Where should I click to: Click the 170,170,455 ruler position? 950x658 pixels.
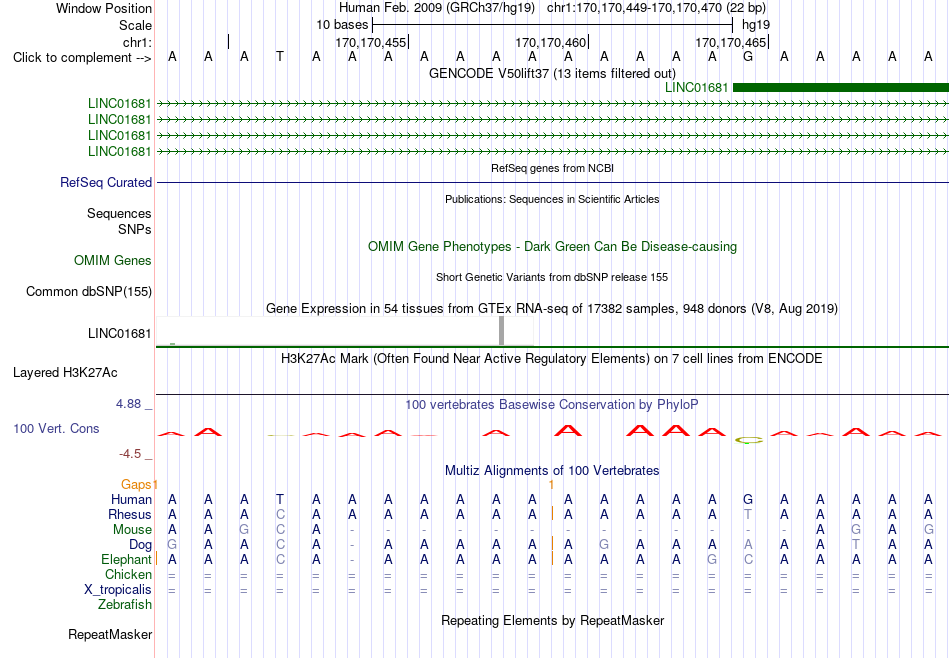click(x=370, y=42)
